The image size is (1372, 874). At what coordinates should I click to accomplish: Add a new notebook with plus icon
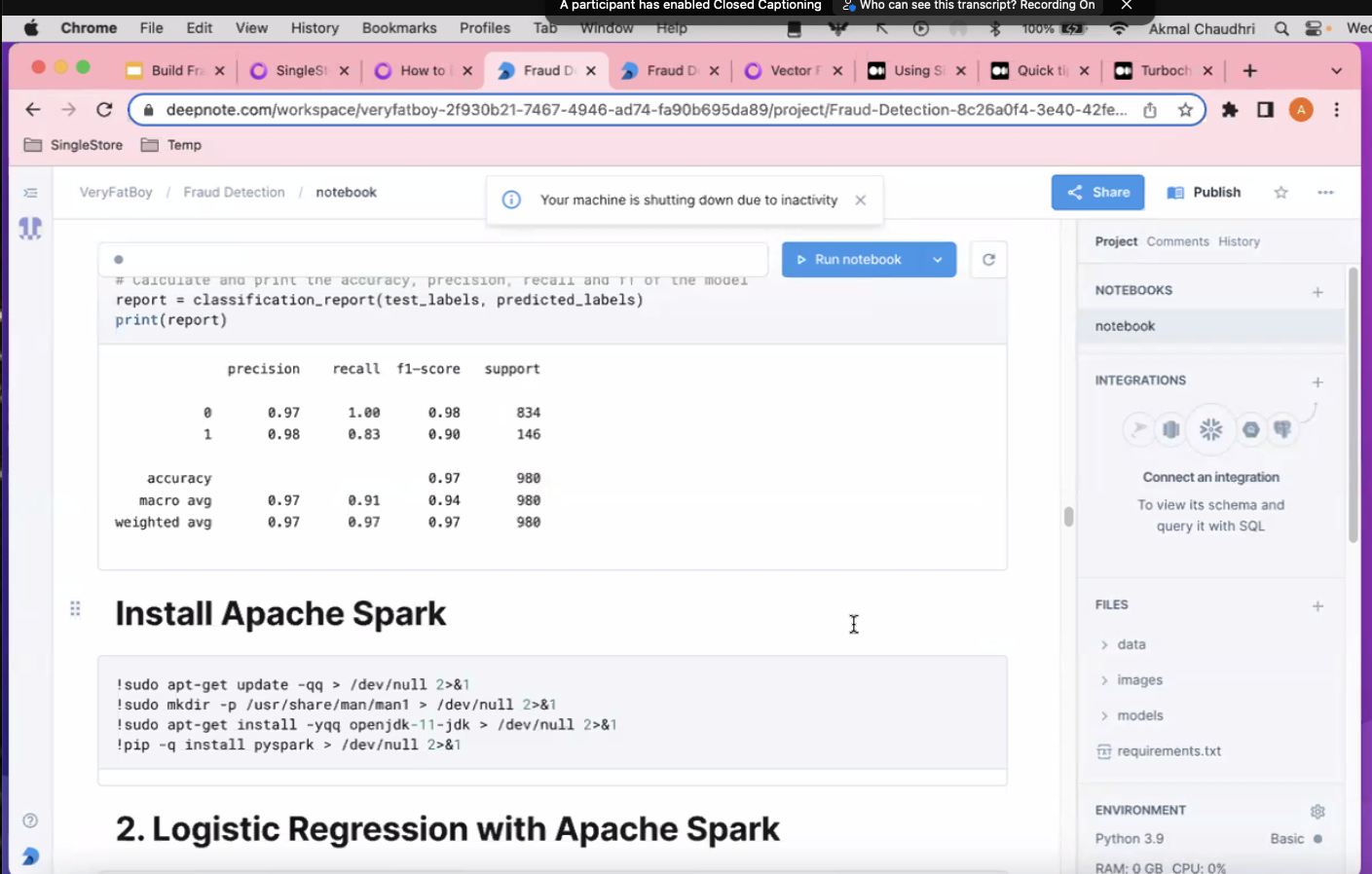pyautogui.click(x=1317, y=291)
